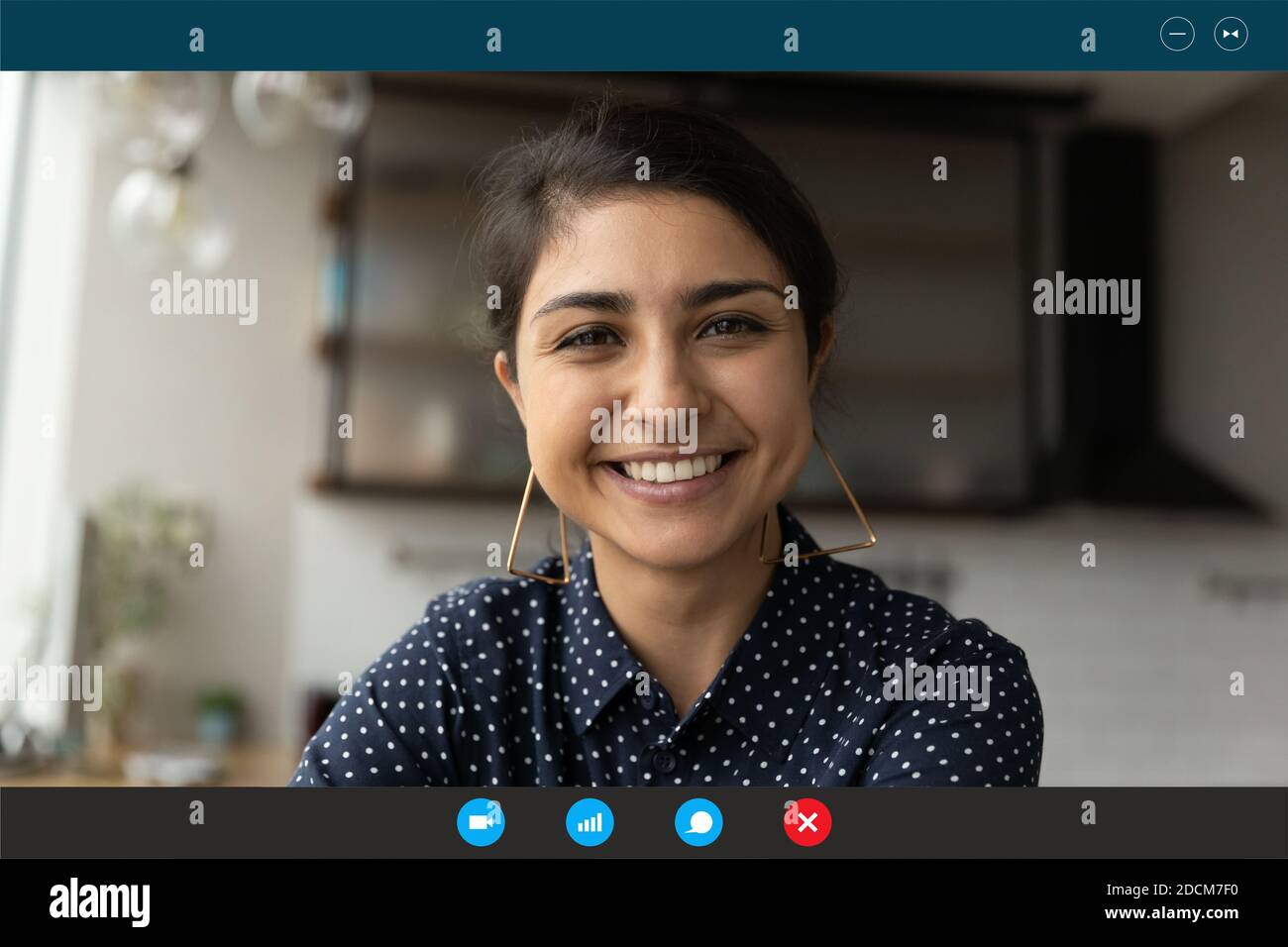Toggle the video camera button

(481, 822)
